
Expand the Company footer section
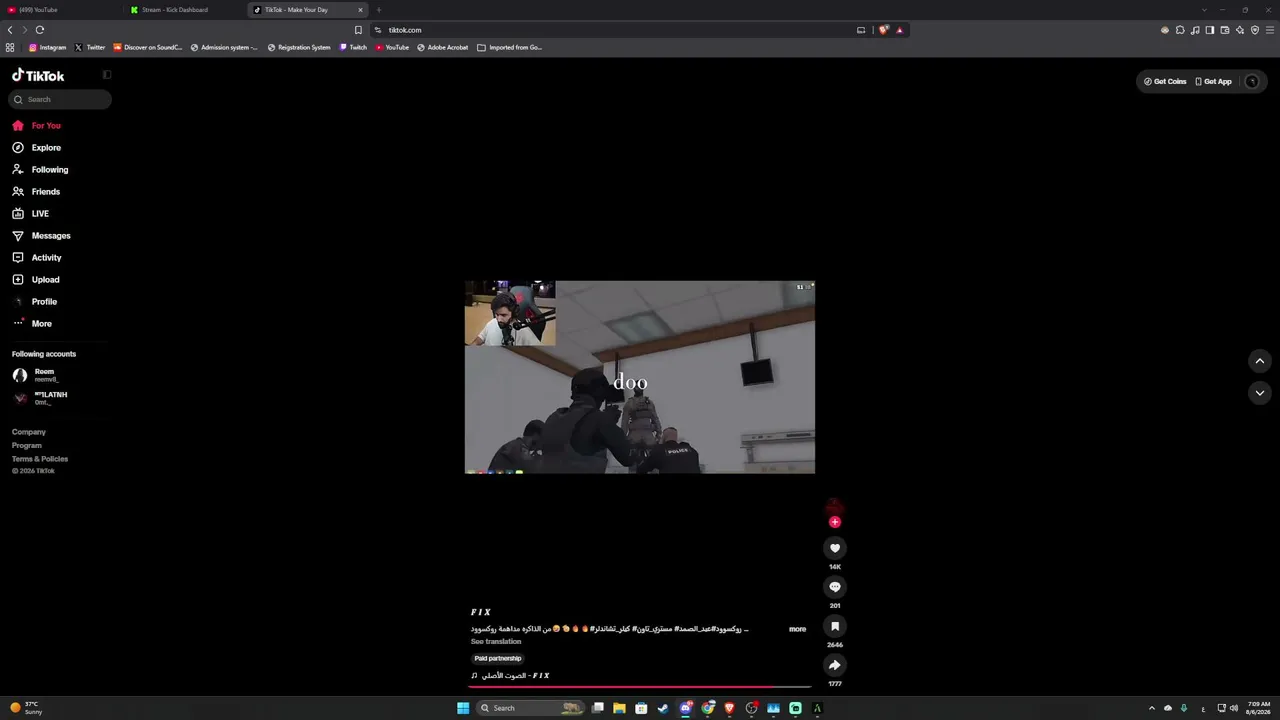coord(29,432)
